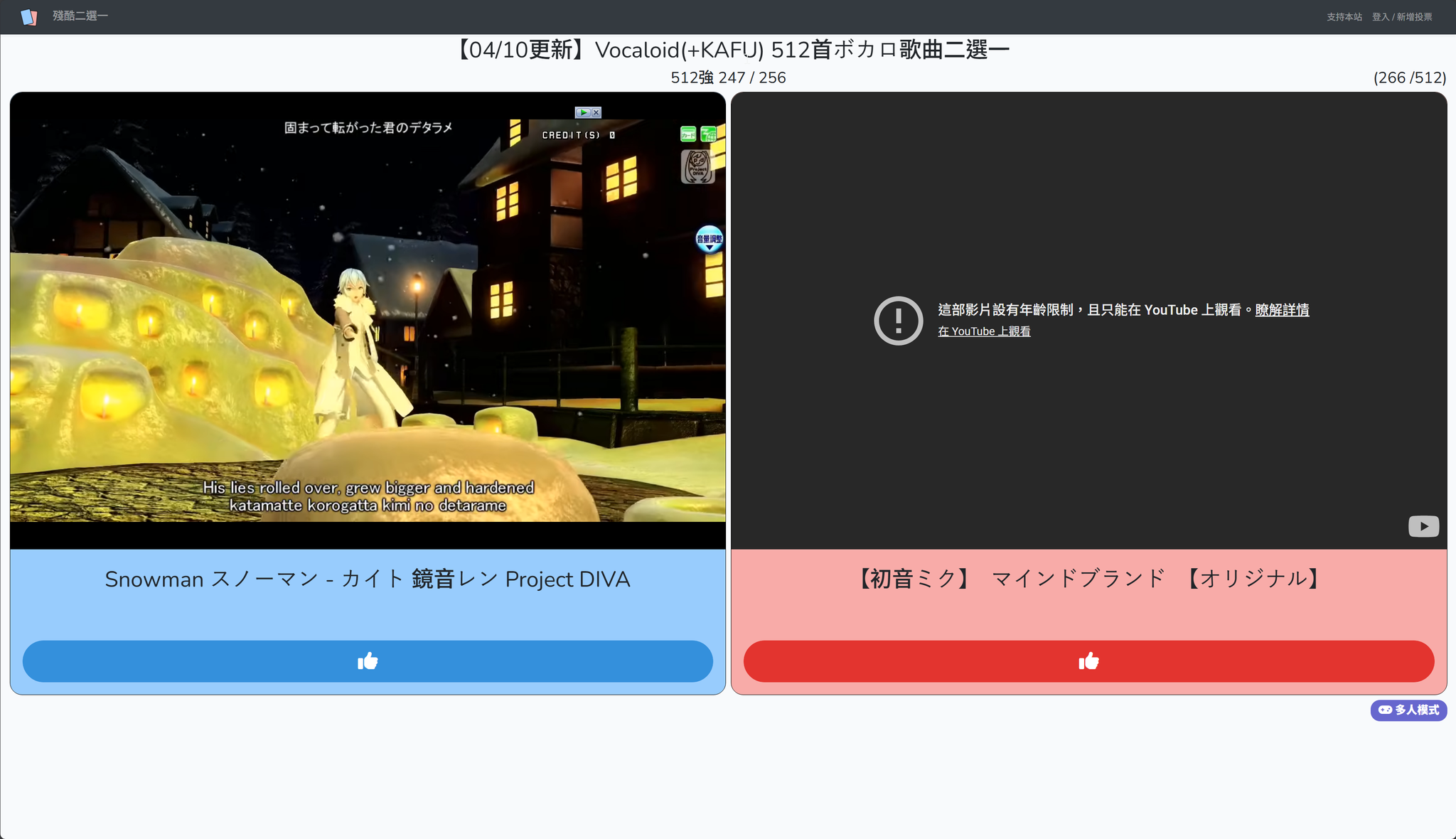Open the 支持本站 link
This screenshot has height=839, width=1456.
pos(1344,17)
